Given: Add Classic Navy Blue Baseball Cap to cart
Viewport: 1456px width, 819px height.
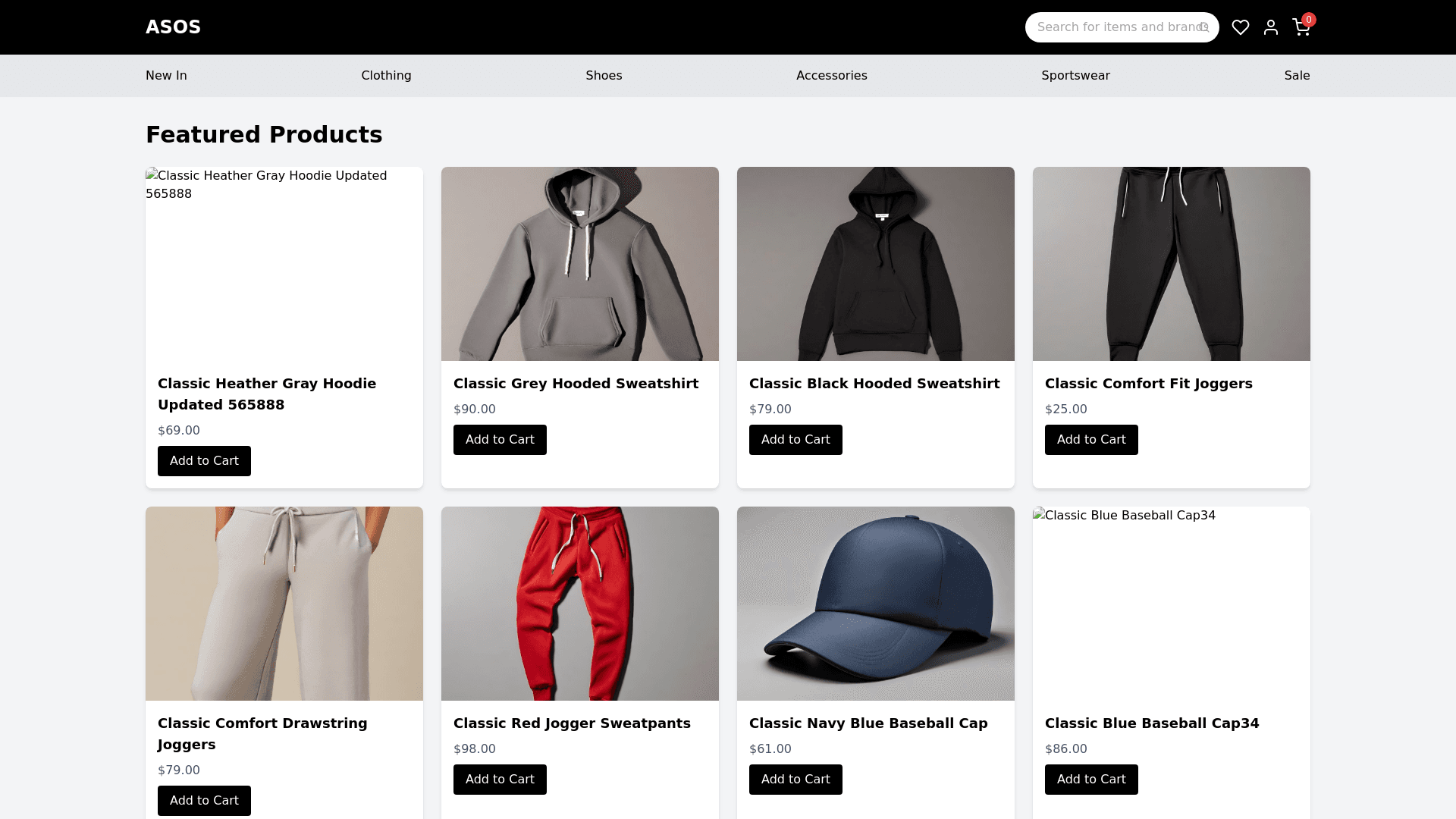Looking at the screenshot, I should click(795, 780).
